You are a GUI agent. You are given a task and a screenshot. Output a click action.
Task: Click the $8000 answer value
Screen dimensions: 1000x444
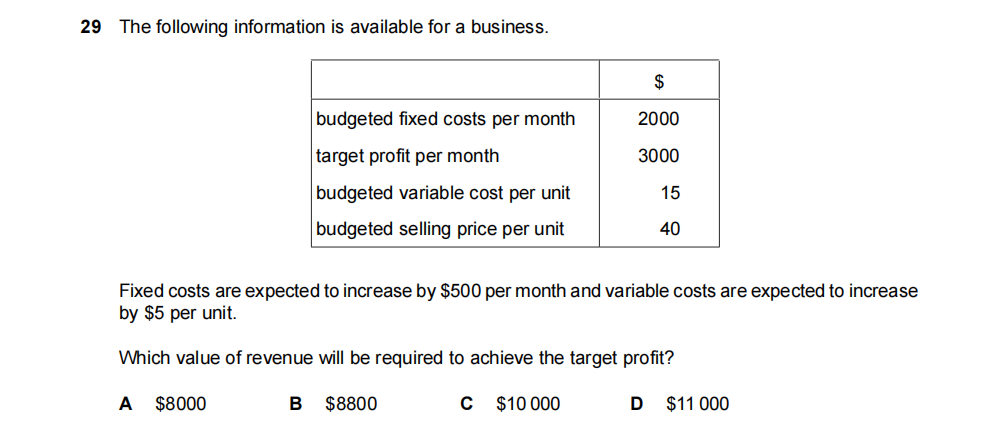182,404
